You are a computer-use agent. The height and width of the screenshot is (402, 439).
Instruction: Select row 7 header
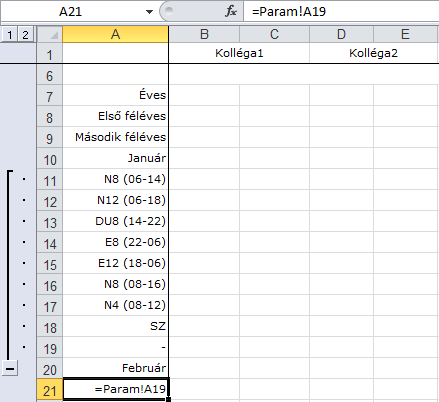tap(50, 96)
